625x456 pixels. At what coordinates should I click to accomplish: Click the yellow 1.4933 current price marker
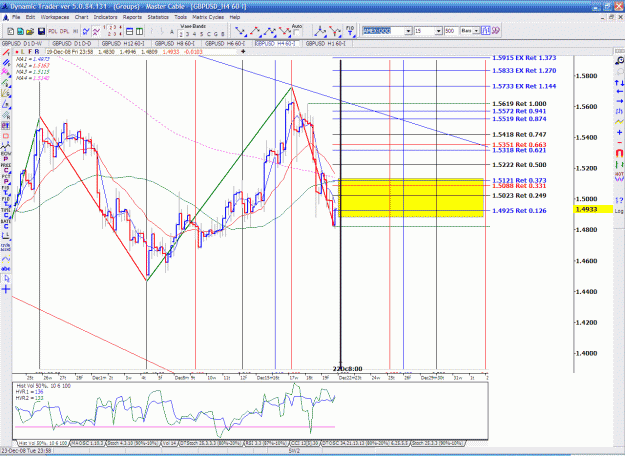coord(592,209)
